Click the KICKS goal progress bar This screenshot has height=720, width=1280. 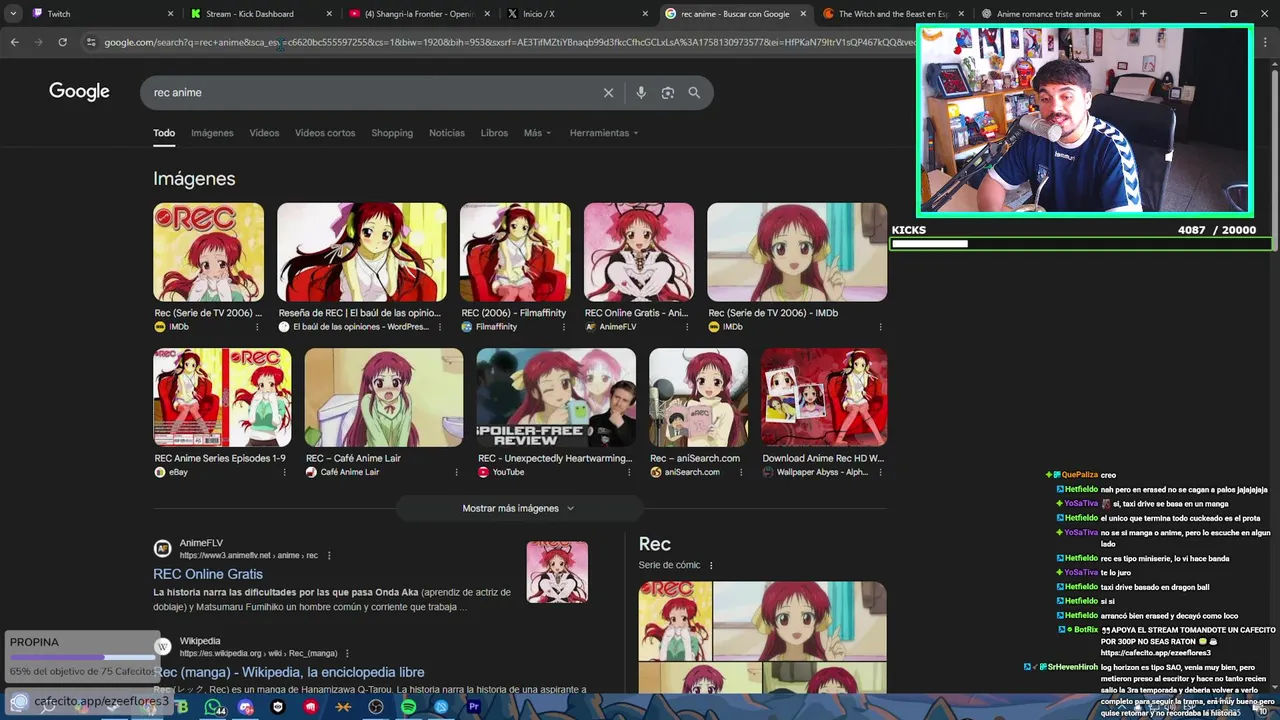click(x=1080, y=243)
